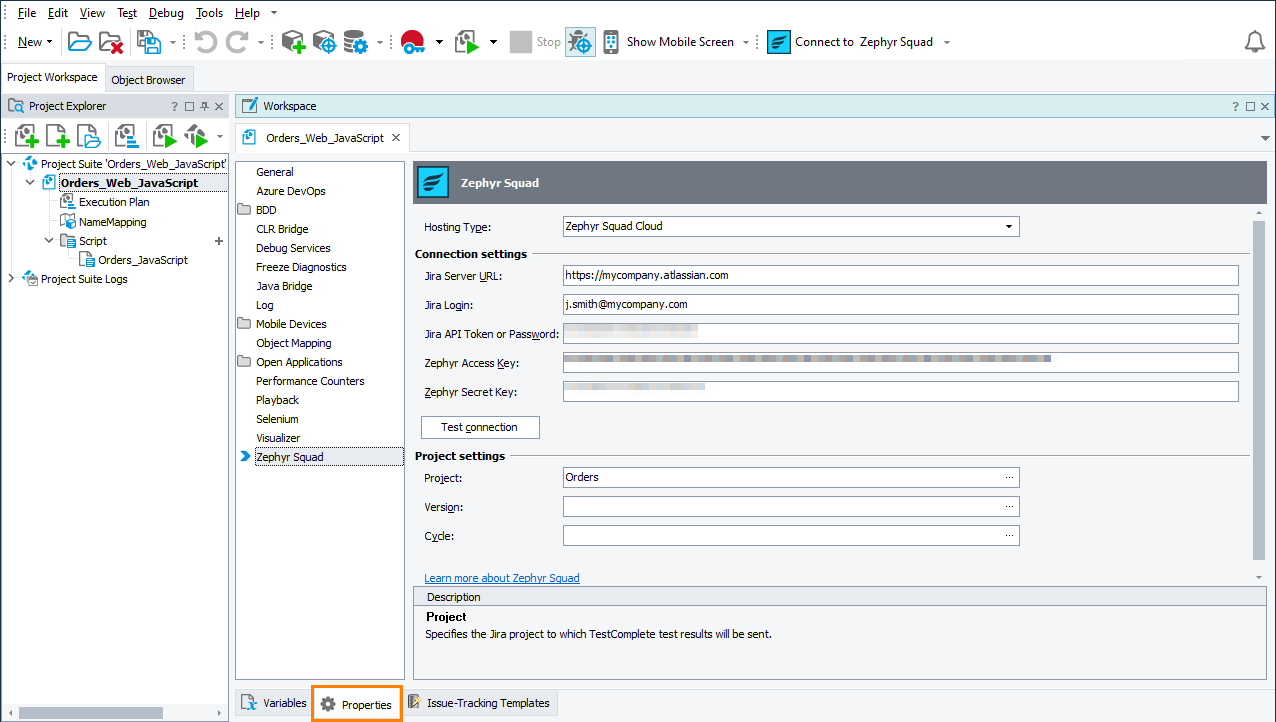Pin the Project Explorer panel
Image resolution: width=1276 pixels, height=722 pixels.
[x=204, y=105]
